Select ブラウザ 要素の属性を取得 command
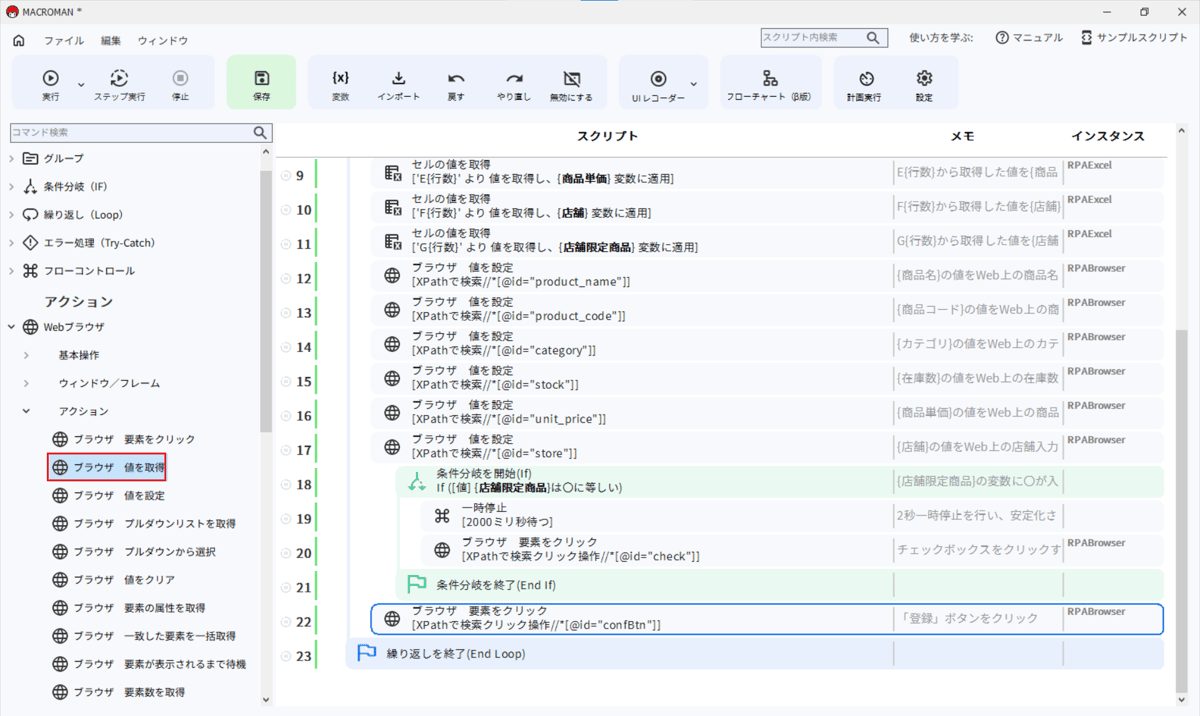Screen dimensions: 1200x716 [x=129, y=607]
